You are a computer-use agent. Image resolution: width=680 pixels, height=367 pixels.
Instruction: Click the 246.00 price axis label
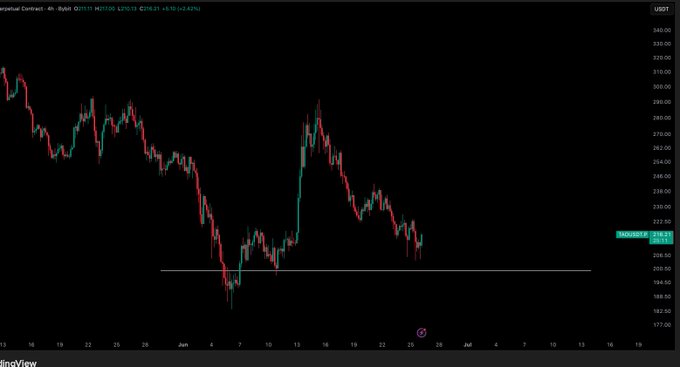click(x=661, y=177)
